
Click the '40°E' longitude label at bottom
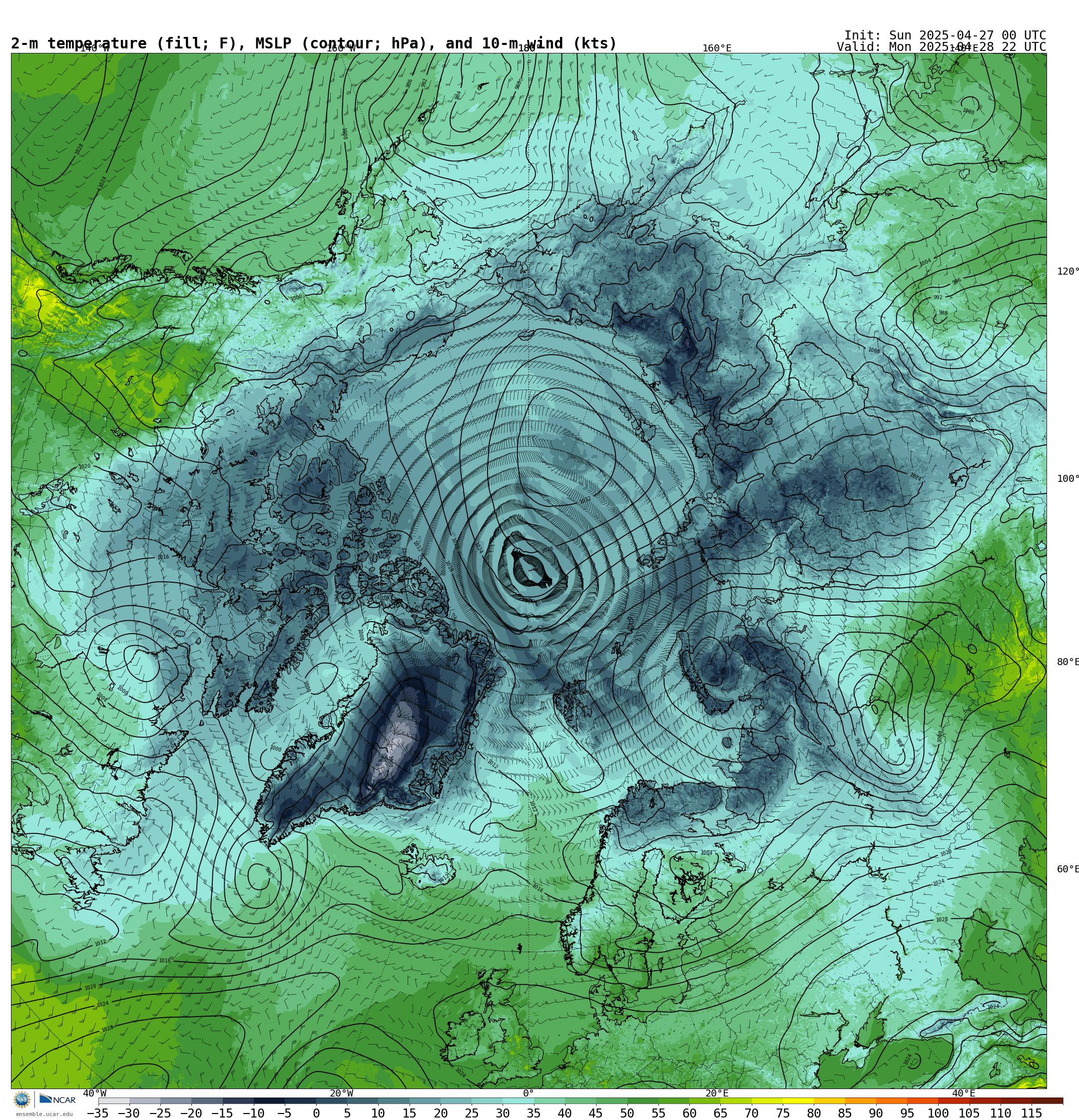tap(964, 1093)
